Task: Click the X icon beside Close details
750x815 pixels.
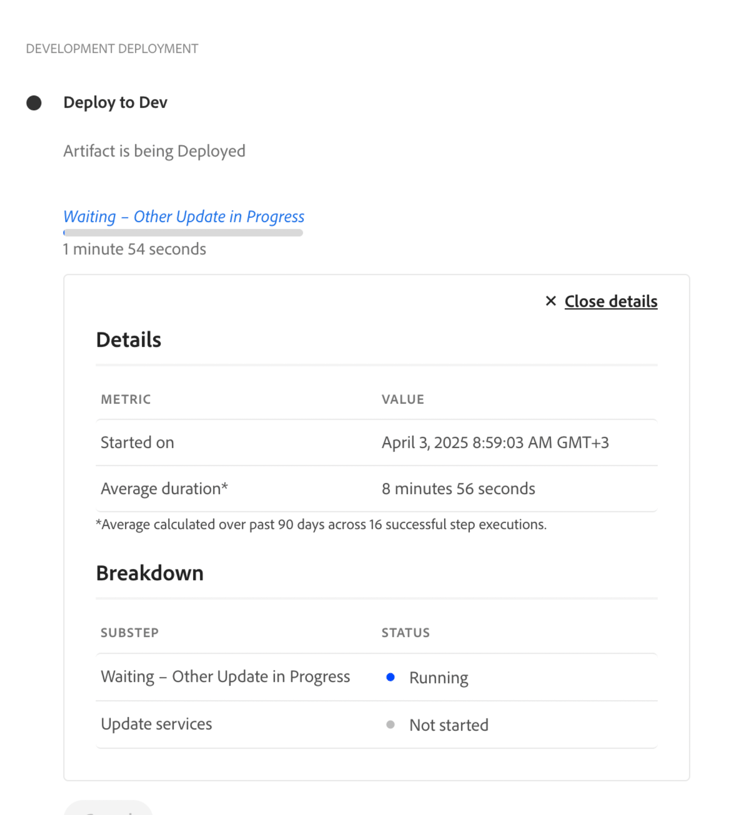Action: point(550,300)
